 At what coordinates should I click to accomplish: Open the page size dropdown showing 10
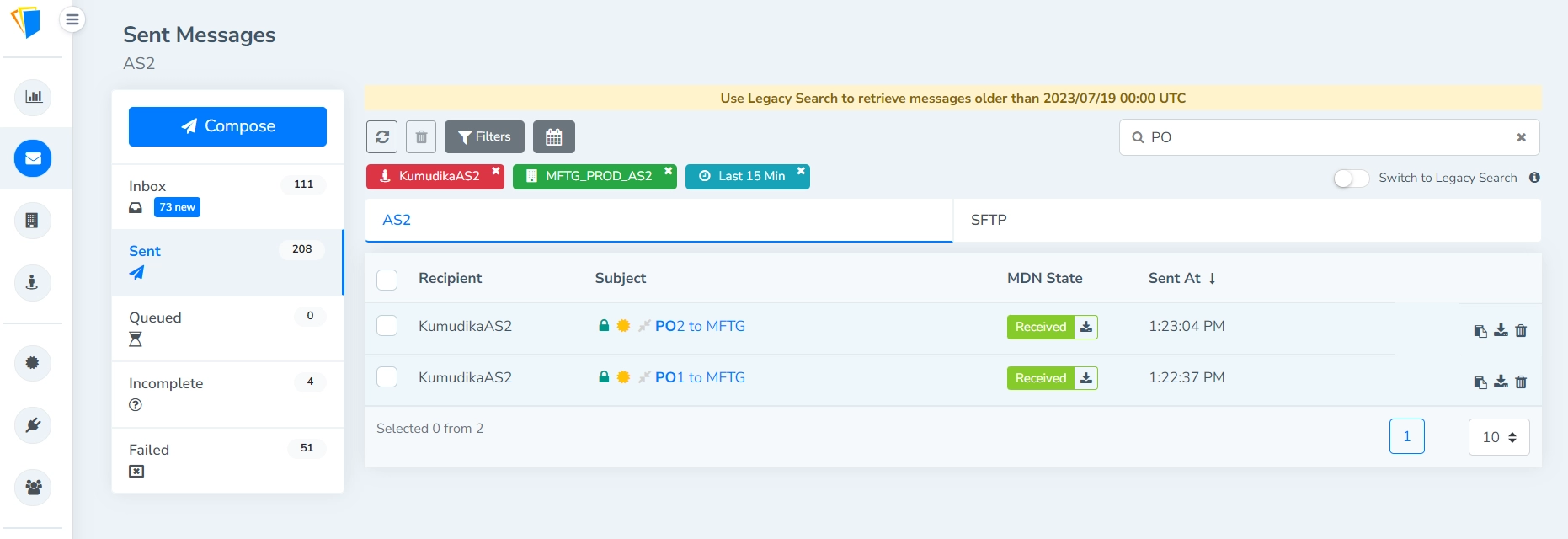point(1499,437)
